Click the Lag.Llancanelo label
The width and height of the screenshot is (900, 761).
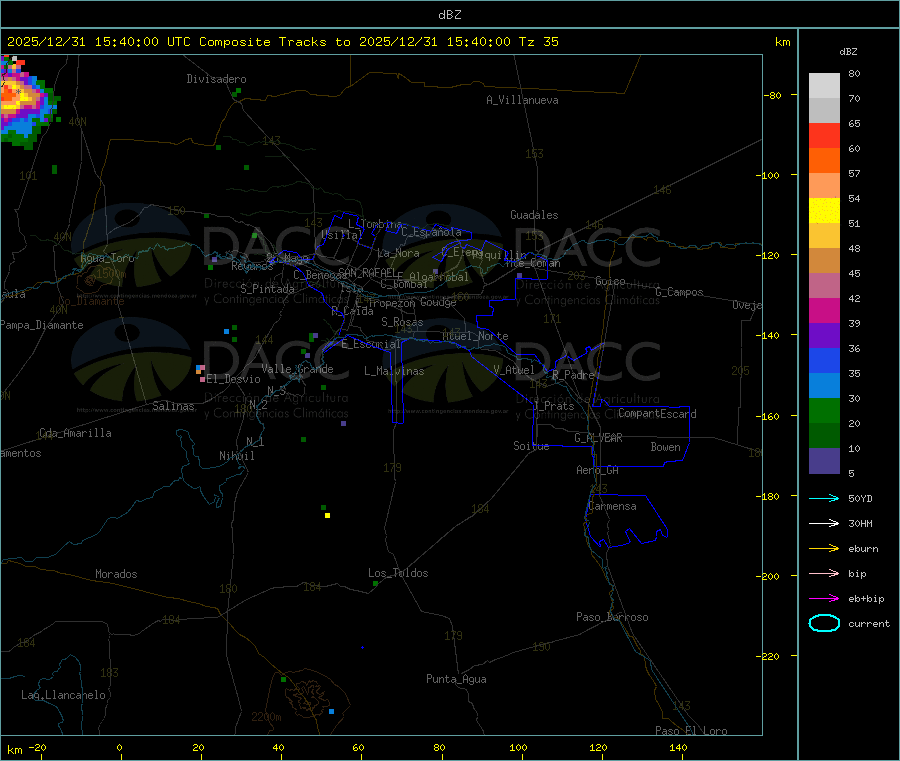pos(64,695)
